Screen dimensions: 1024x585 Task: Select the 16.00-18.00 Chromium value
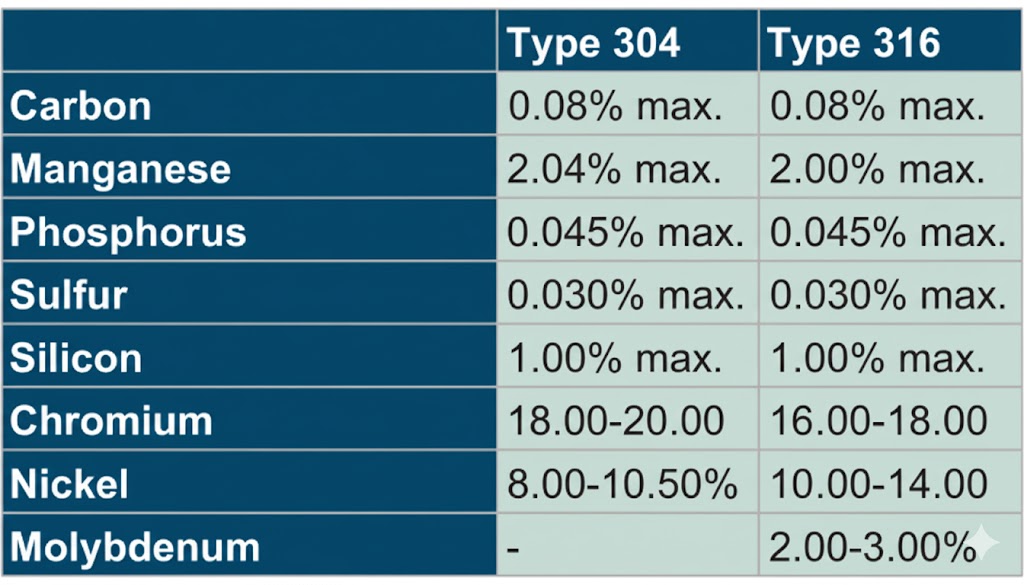pos(879,421)
